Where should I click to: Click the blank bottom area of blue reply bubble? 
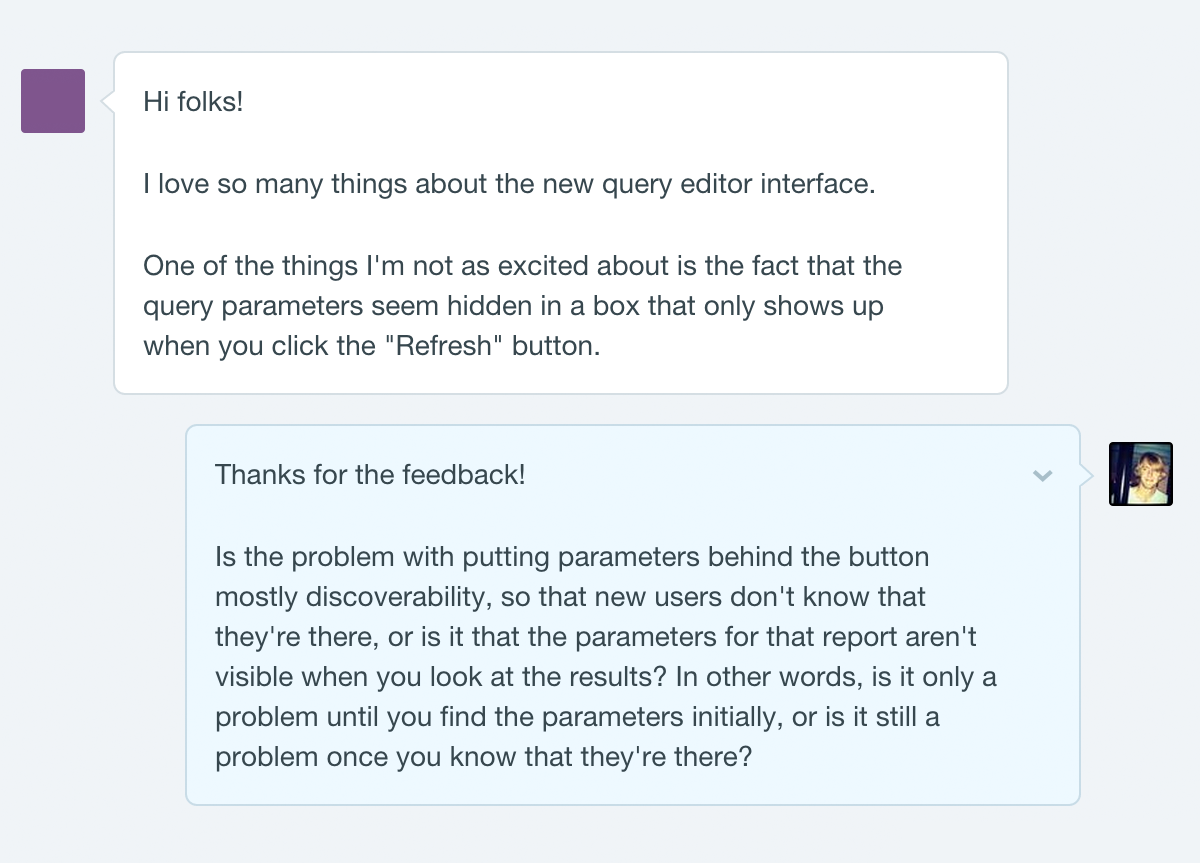(x=632, y=788)
